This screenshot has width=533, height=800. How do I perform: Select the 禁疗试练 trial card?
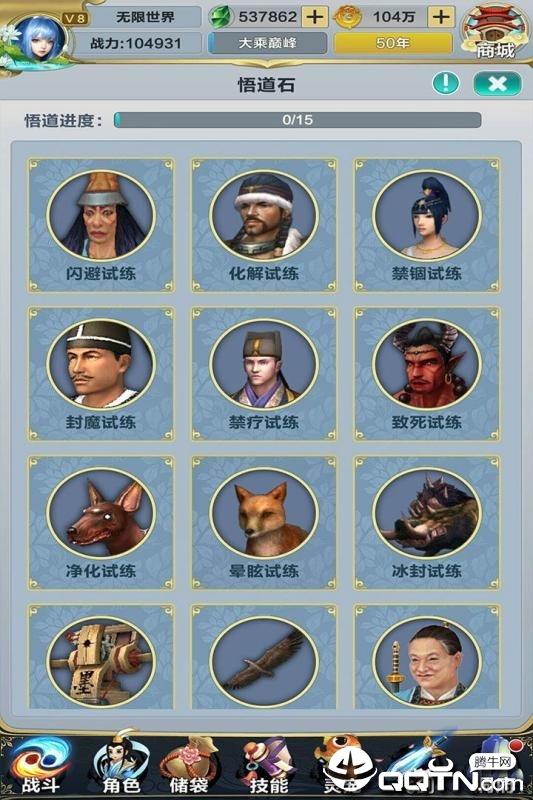pos(264,374)
